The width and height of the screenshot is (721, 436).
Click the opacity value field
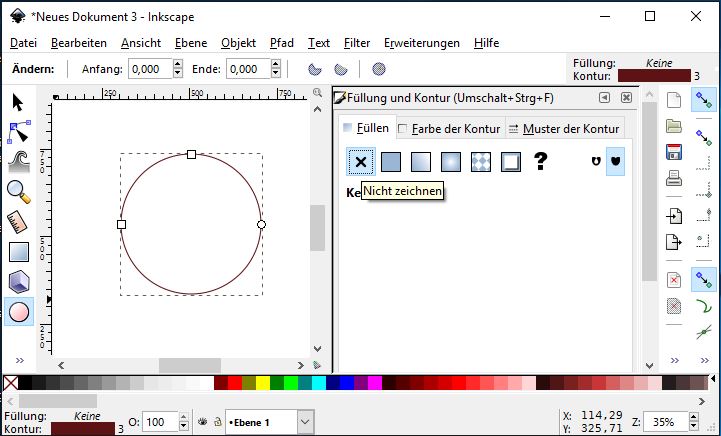coord(160,422)
